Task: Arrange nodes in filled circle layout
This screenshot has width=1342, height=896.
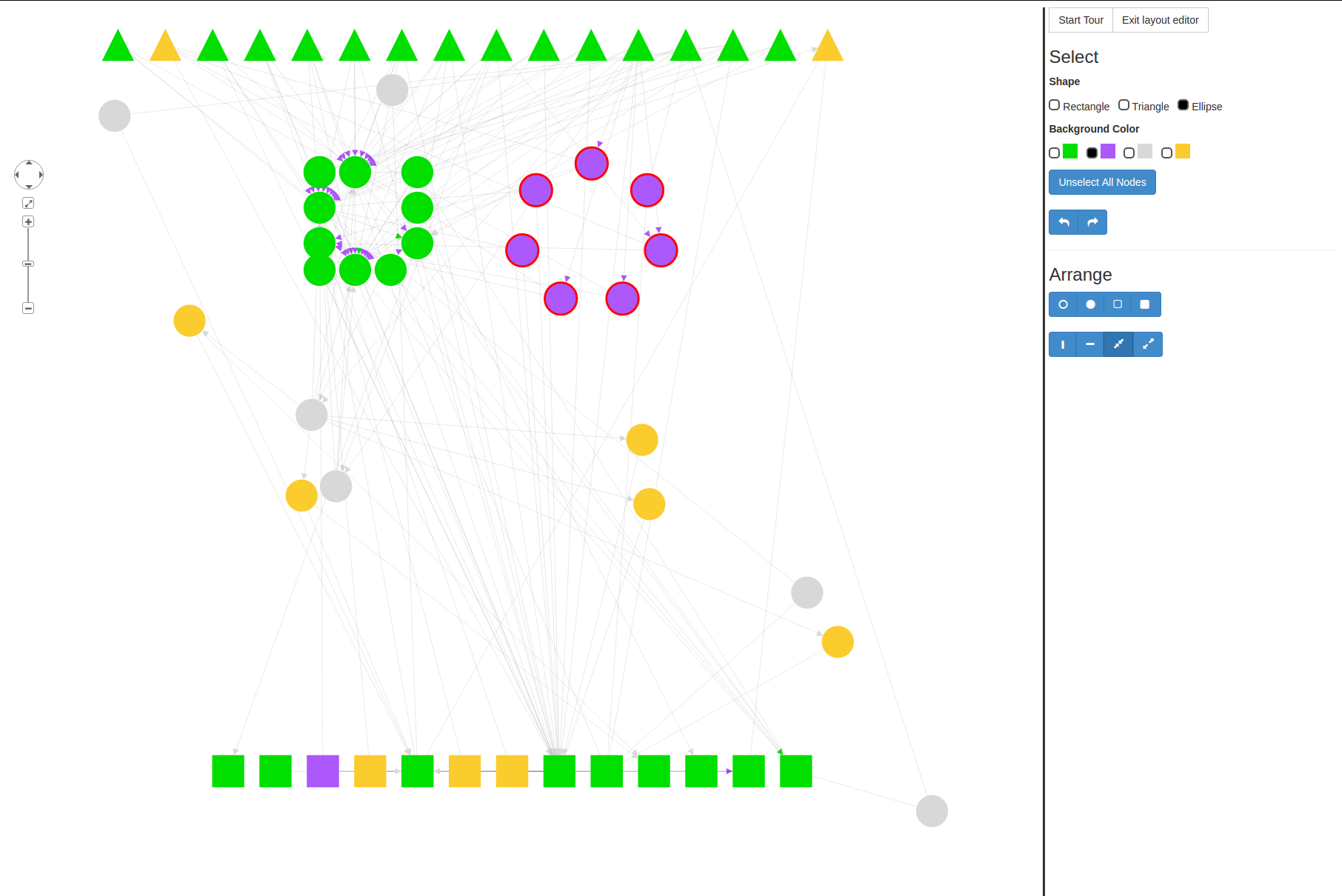Action: 1090,304
